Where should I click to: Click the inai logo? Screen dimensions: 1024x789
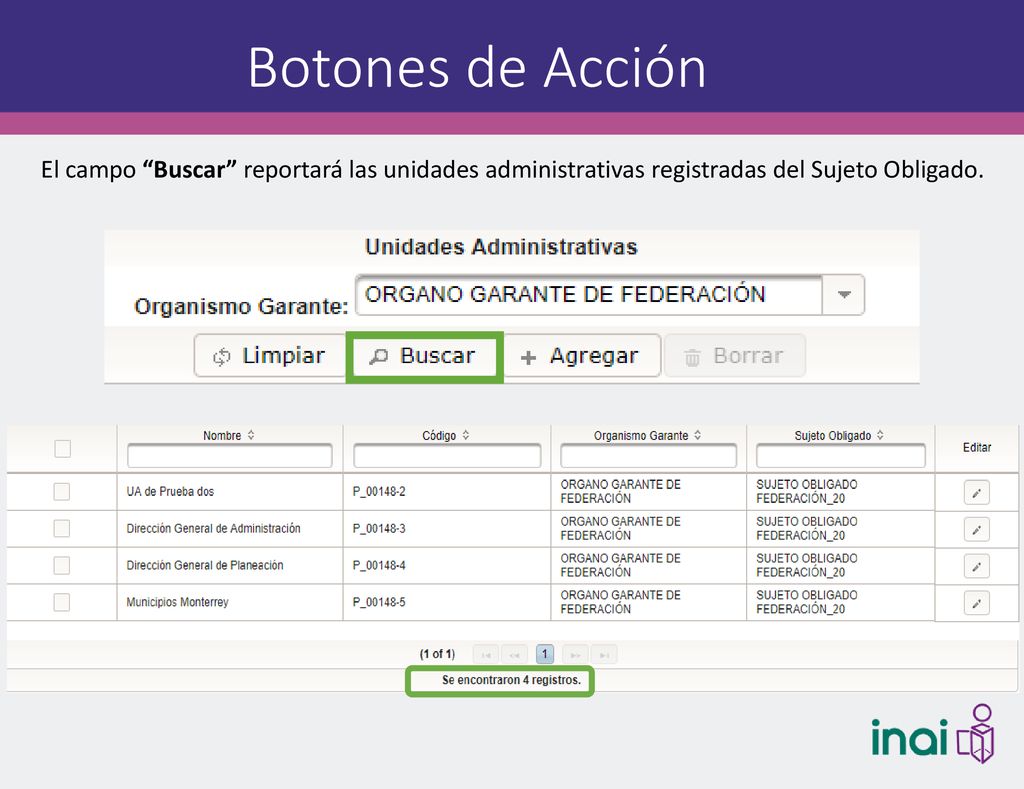click(x=933, y=735)
